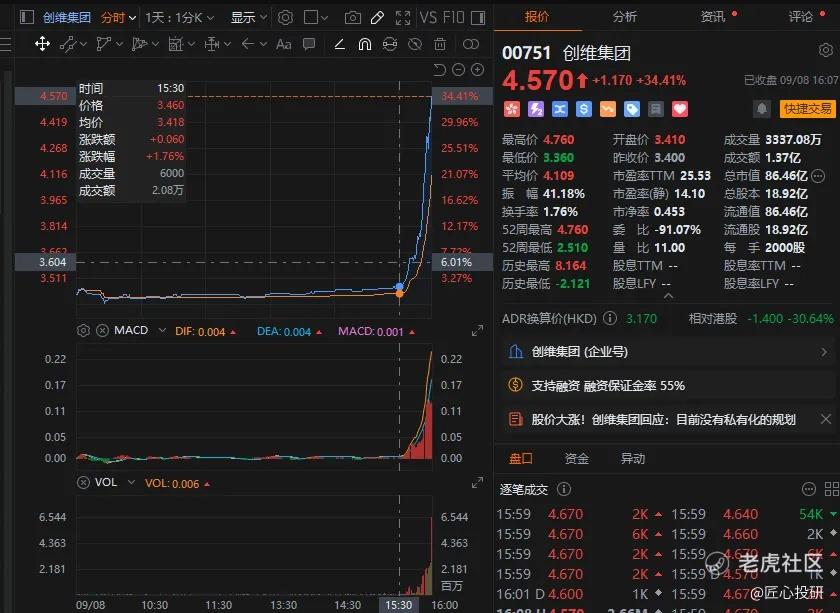Select the 盘口 tab
Viewport: 840px width, 613px height.
click(521, 459)
